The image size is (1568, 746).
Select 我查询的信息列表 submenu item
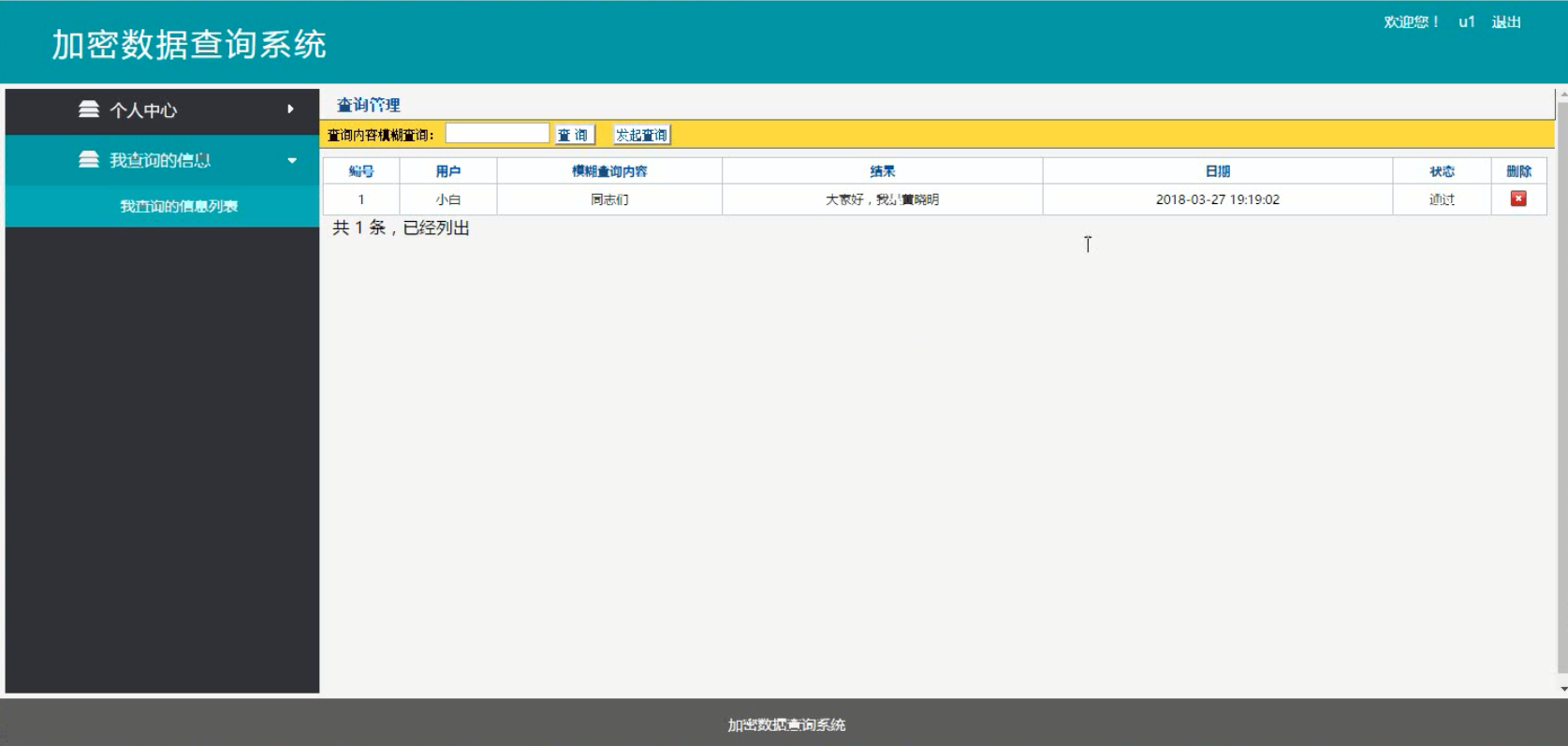[x=179, y=206]
